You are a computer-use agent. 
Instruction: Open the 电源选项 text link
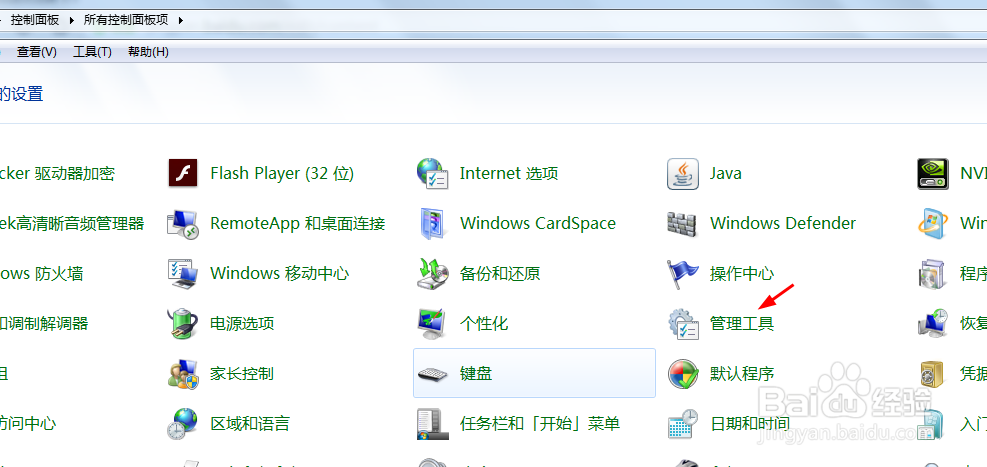(242, 324)
